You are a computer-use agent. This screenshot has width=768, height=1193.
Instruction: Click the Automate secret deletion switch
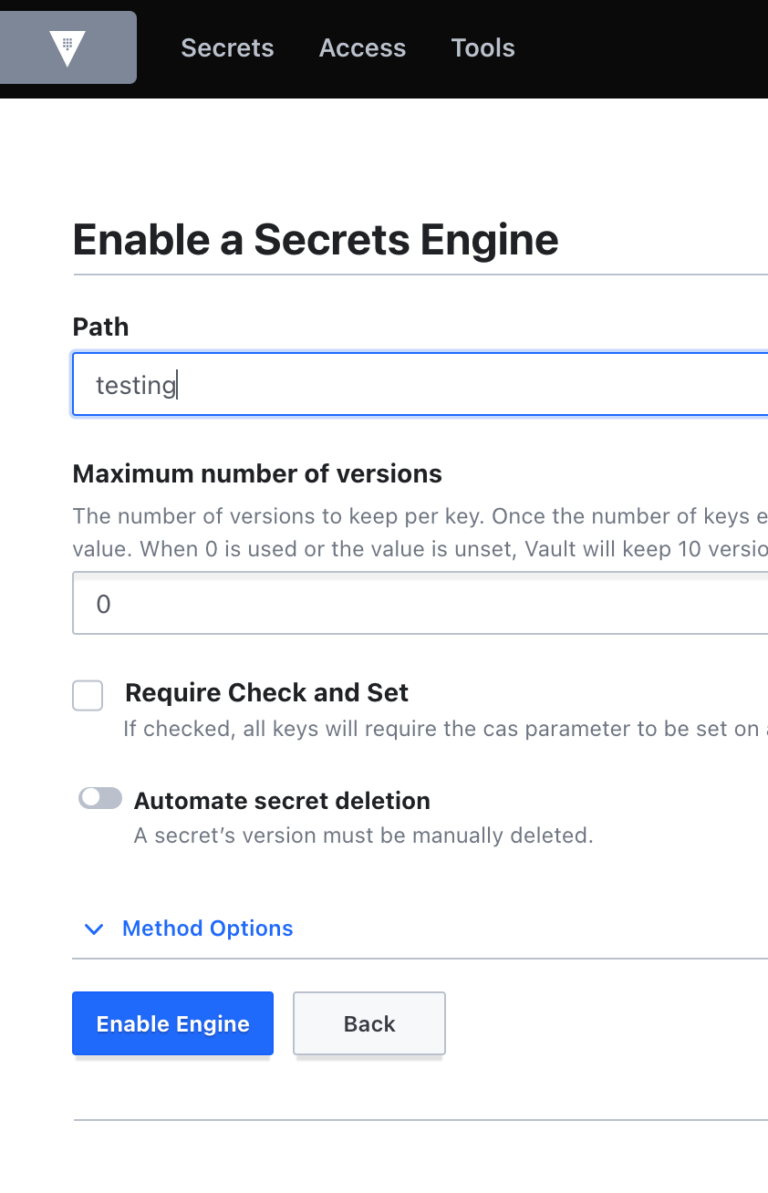pos(99,797)
